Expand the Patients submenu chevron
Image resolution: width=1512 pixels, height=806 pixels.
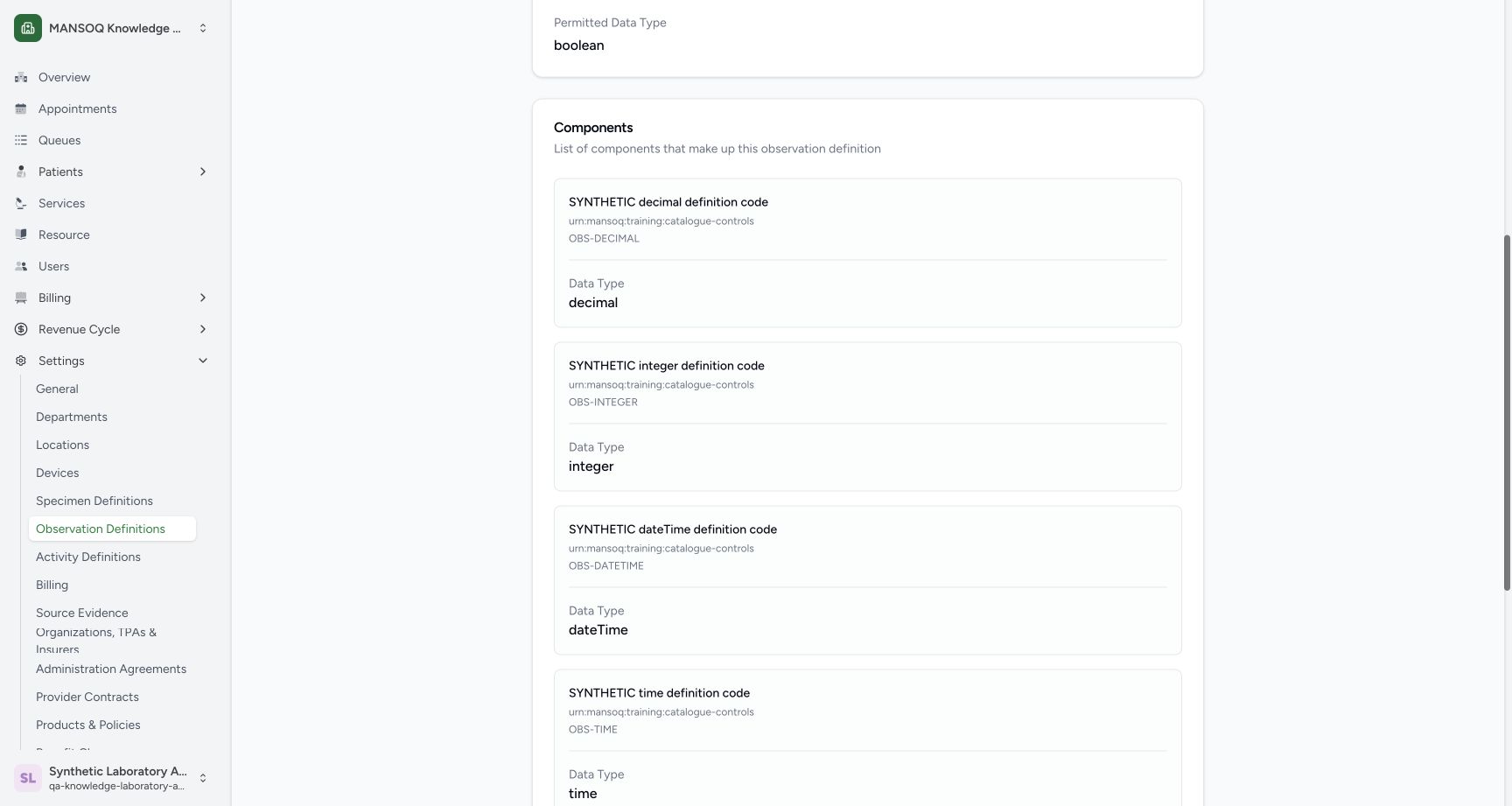(203, 172)
